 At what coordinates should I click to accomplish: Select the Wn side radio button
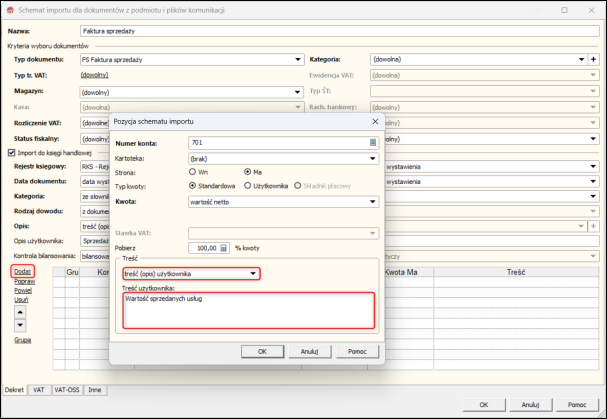click(192, 172)
